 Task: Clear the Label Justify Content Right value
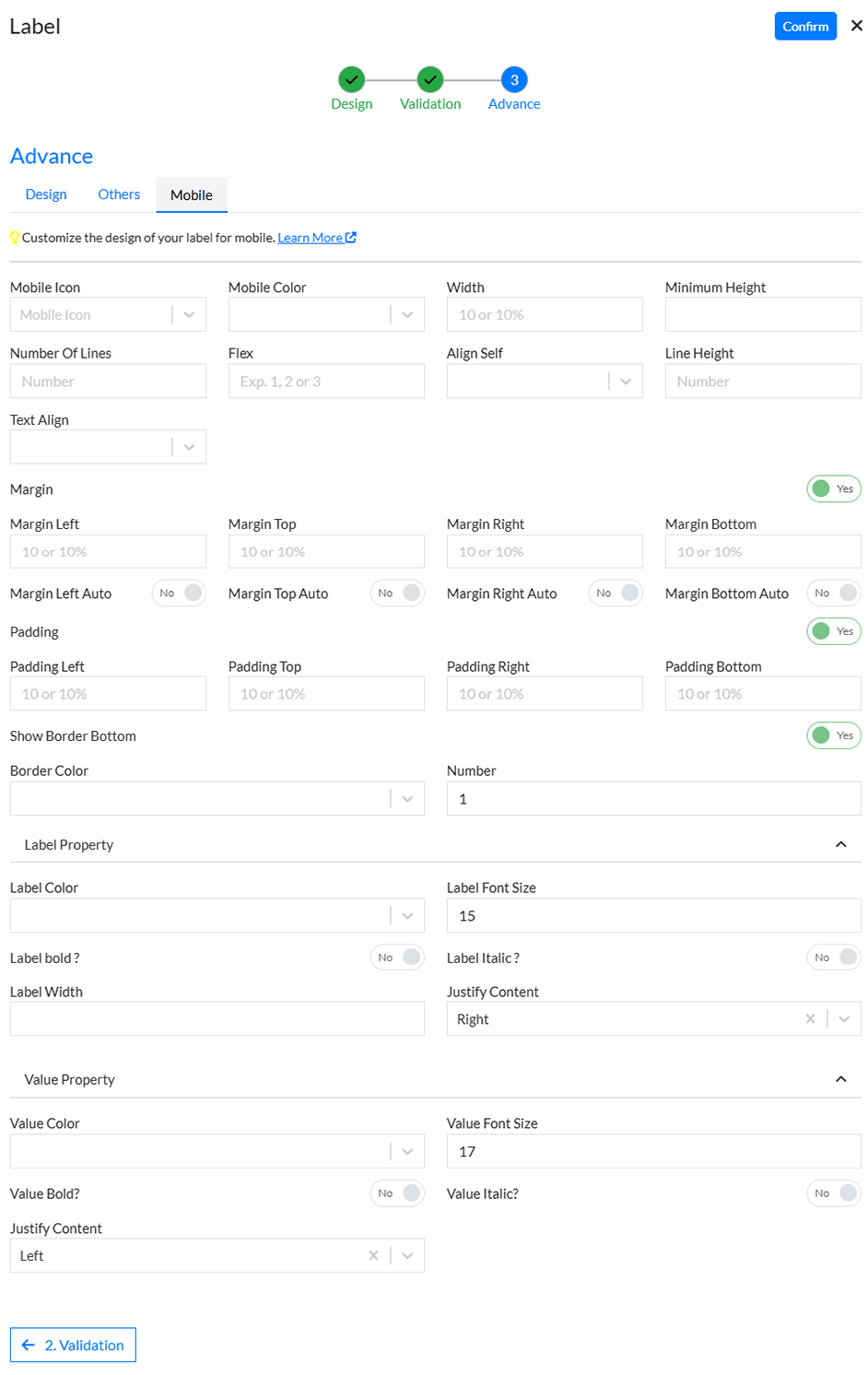(810, 1019)
